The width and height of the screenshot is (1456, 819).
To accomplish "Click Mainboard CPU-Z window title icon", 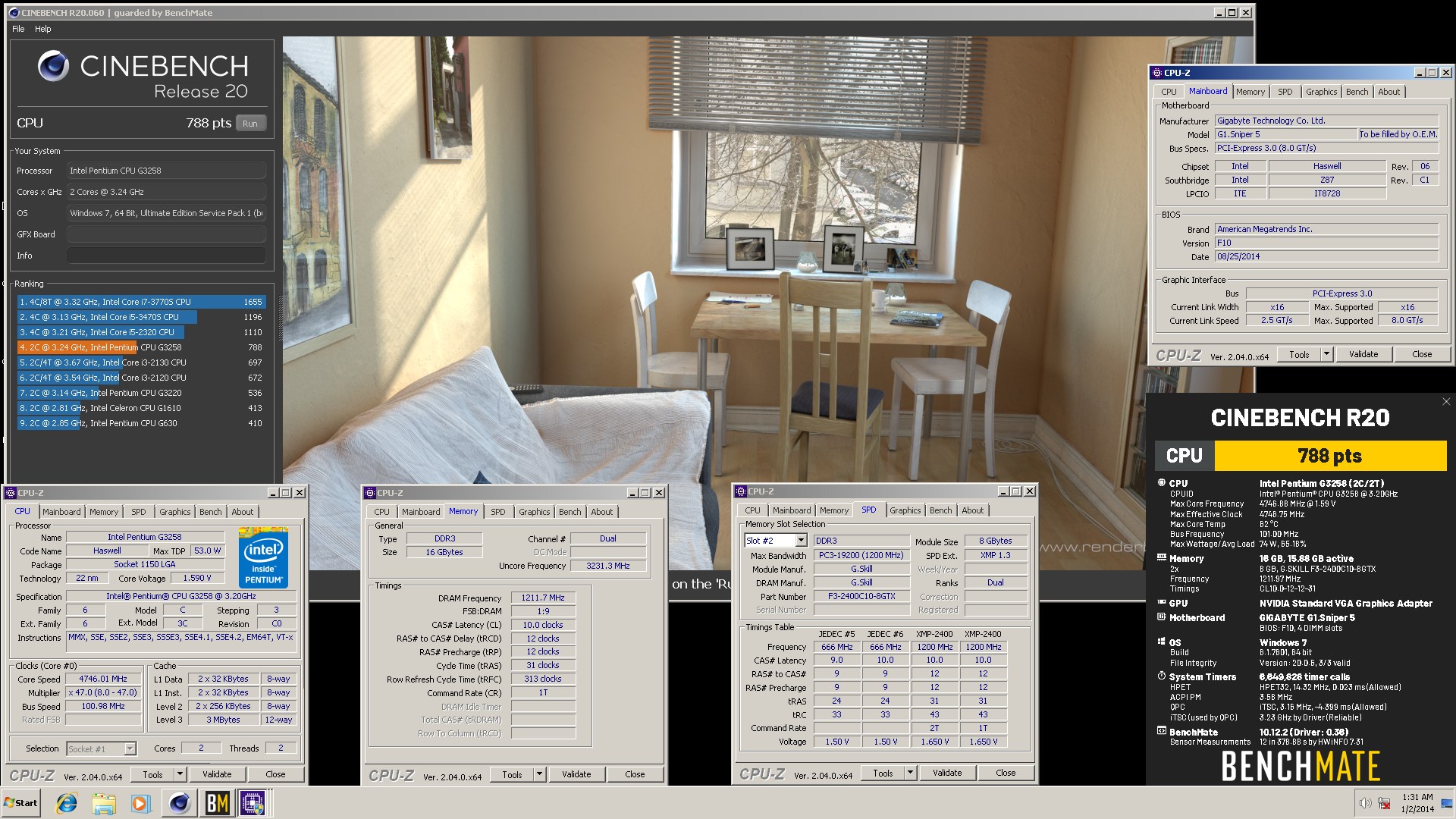I will click(1156, 73).
